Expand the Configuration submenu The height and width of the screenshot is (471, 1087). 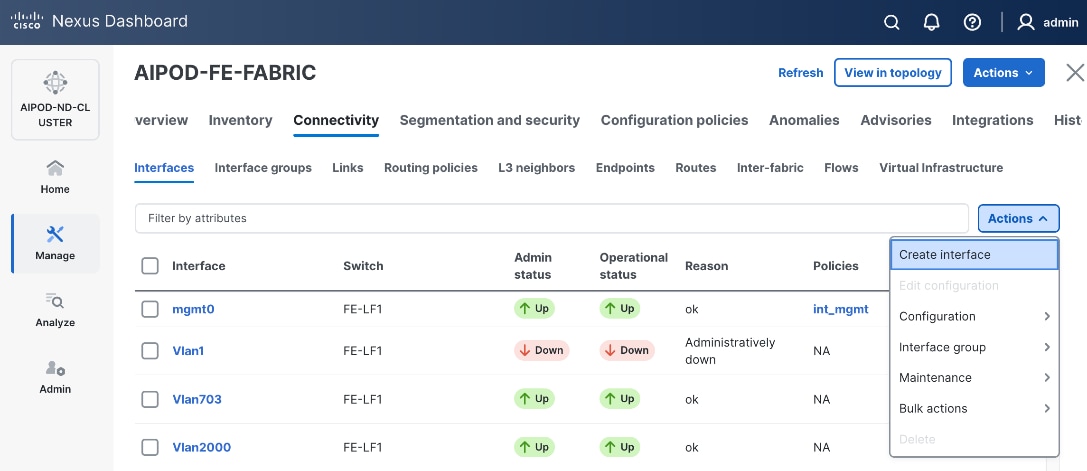(974, 316)
